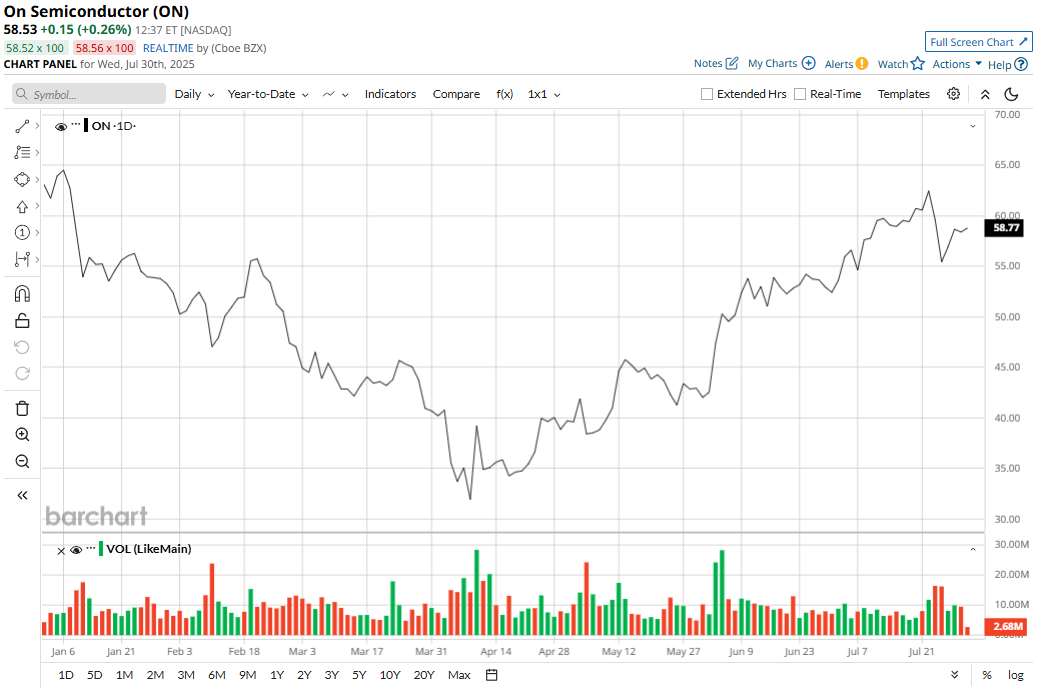Viewport: 1051px width, 695px height.
Task: Select the arrow marker tool
Action: pos(22,206)
